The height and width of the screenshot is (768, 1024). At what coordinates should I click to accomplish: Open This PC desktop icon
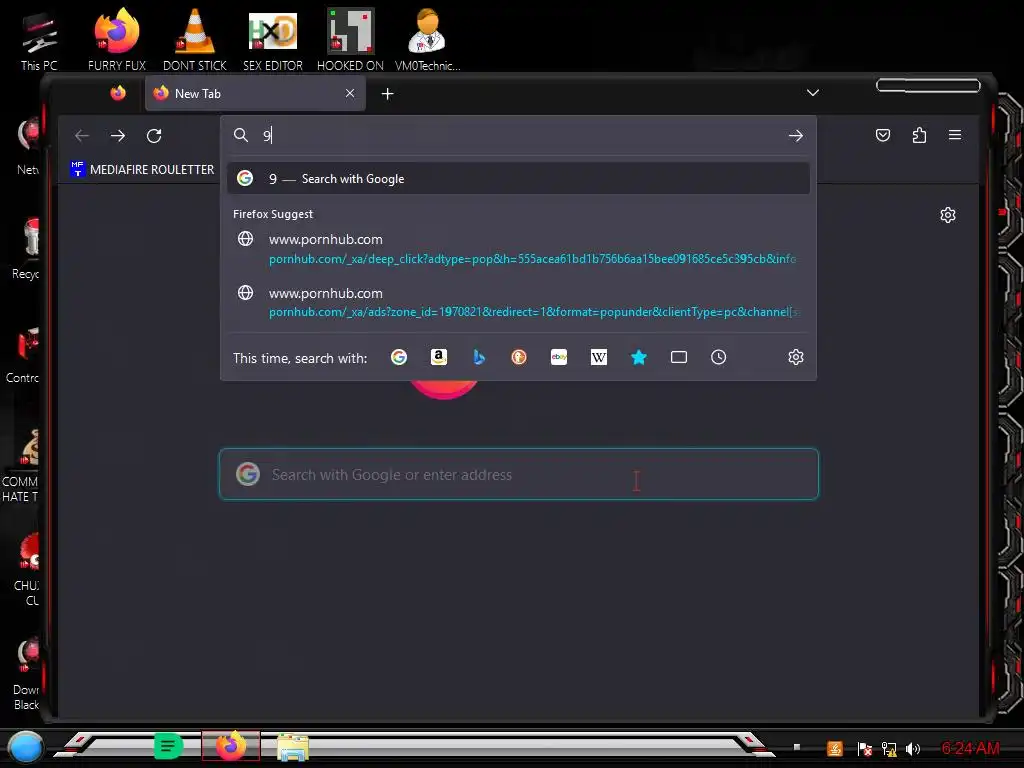[x=39, y=40]
